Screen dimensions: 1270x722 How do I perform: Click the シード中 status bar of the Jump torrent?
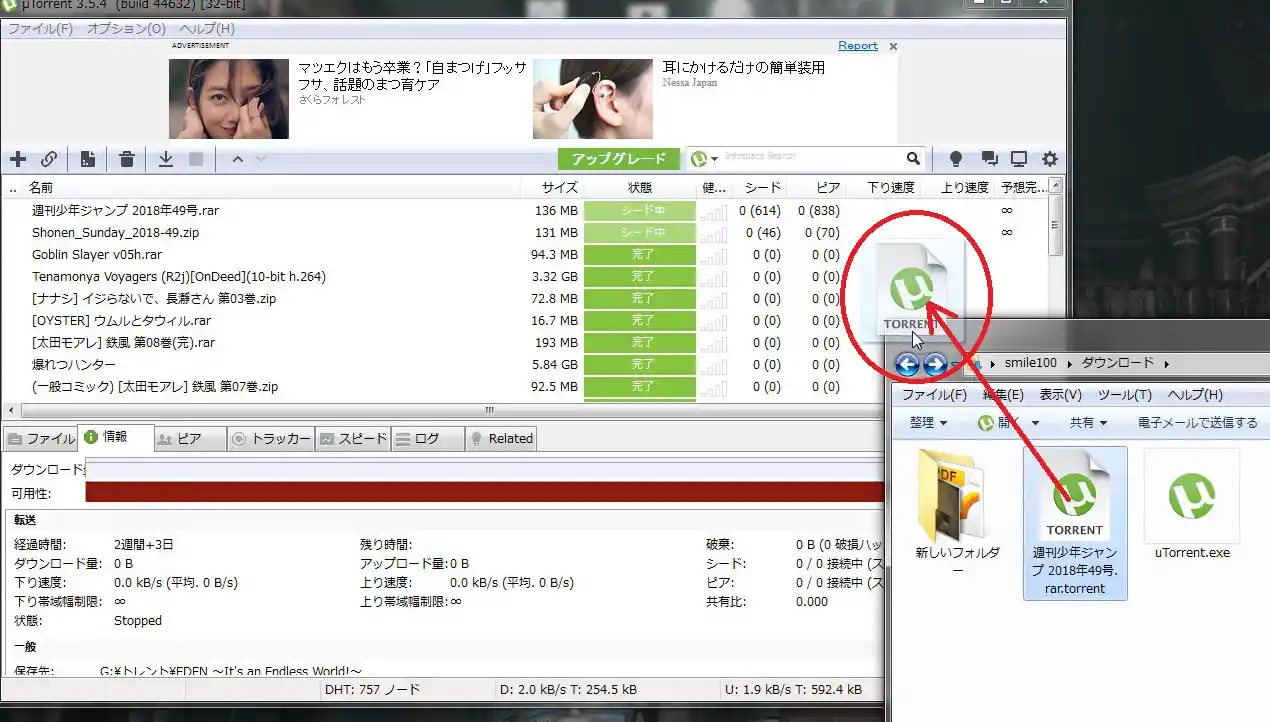[640, 211]
